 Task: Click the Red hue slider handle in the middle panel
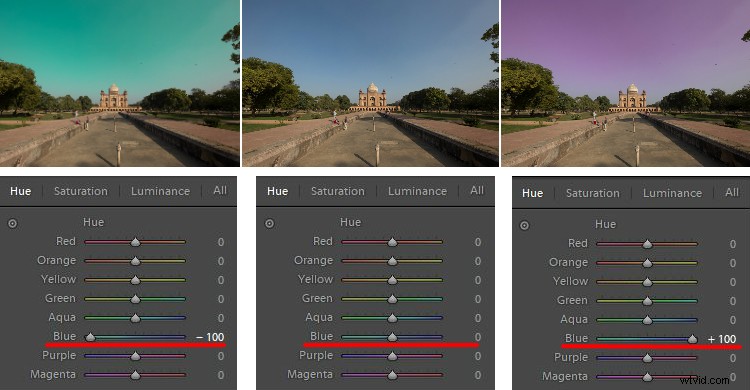392,242
